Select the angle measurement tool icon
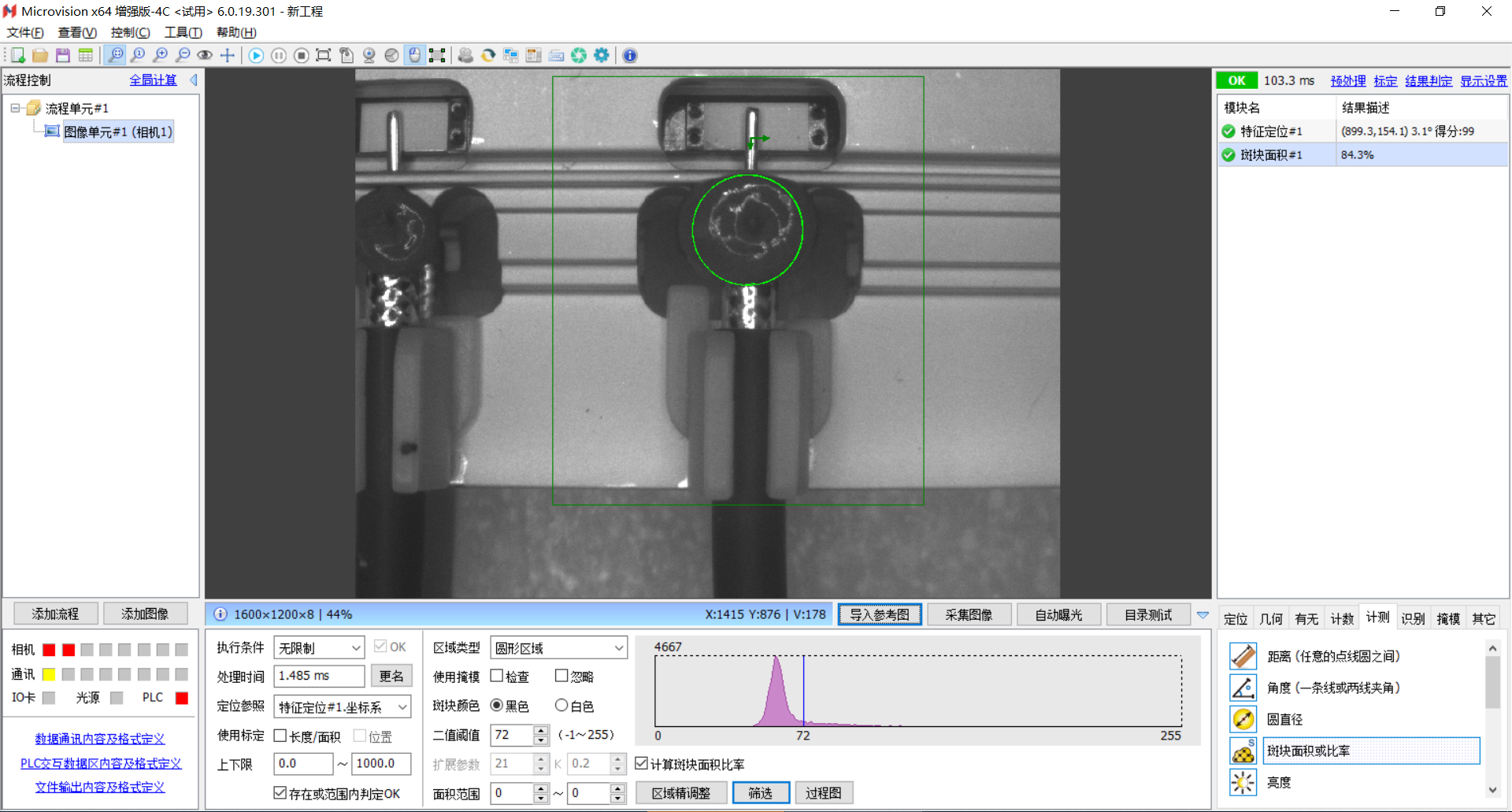 1243,688
